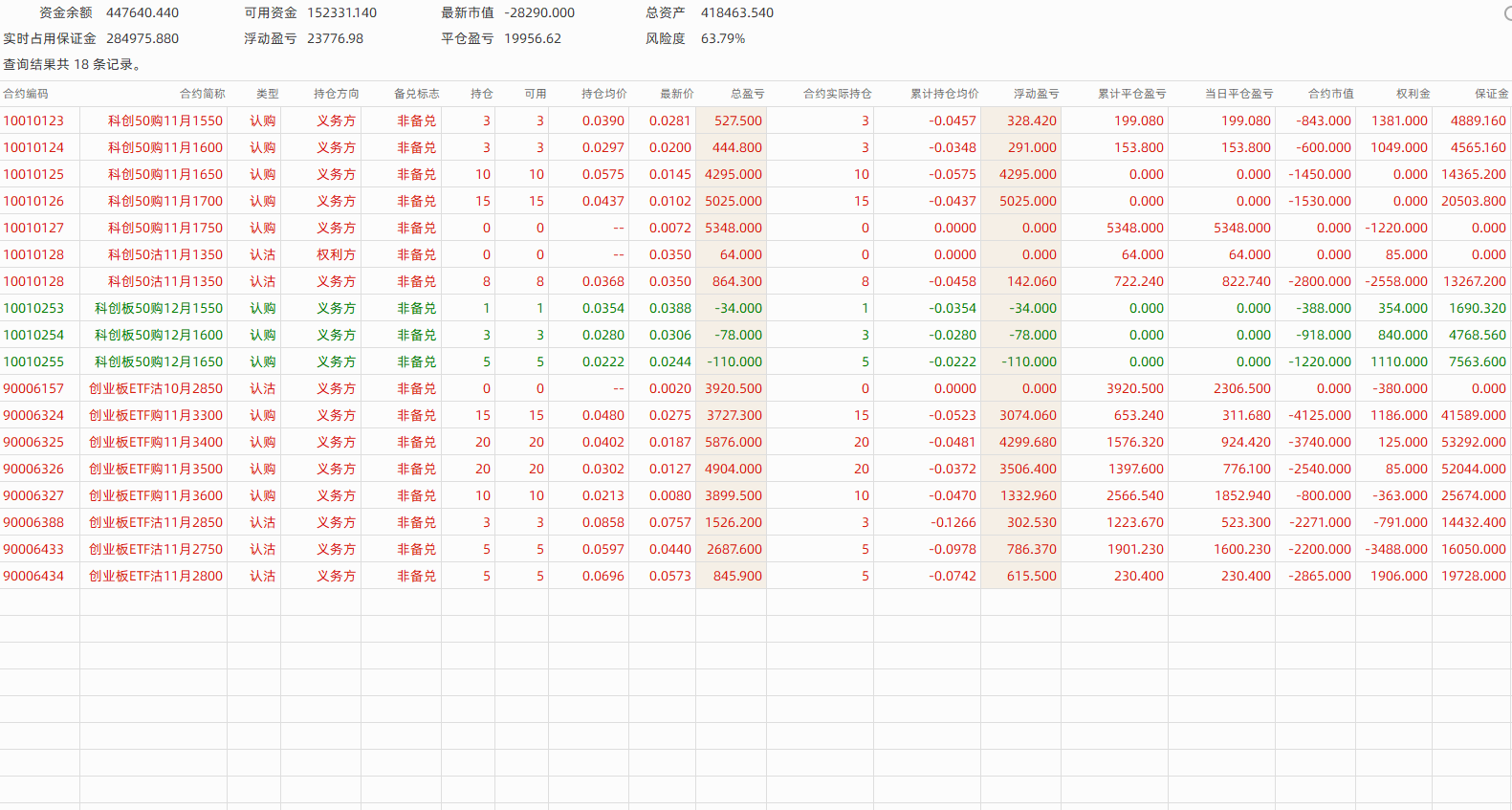Click the 保证金 column header
The height and width of the screenshot is (810, 1512).
coord(1490,94)
